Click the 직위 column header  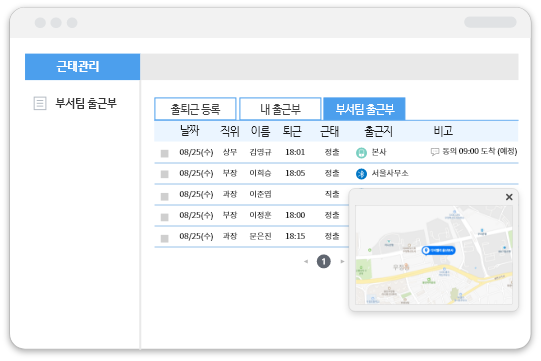(230, 131)
